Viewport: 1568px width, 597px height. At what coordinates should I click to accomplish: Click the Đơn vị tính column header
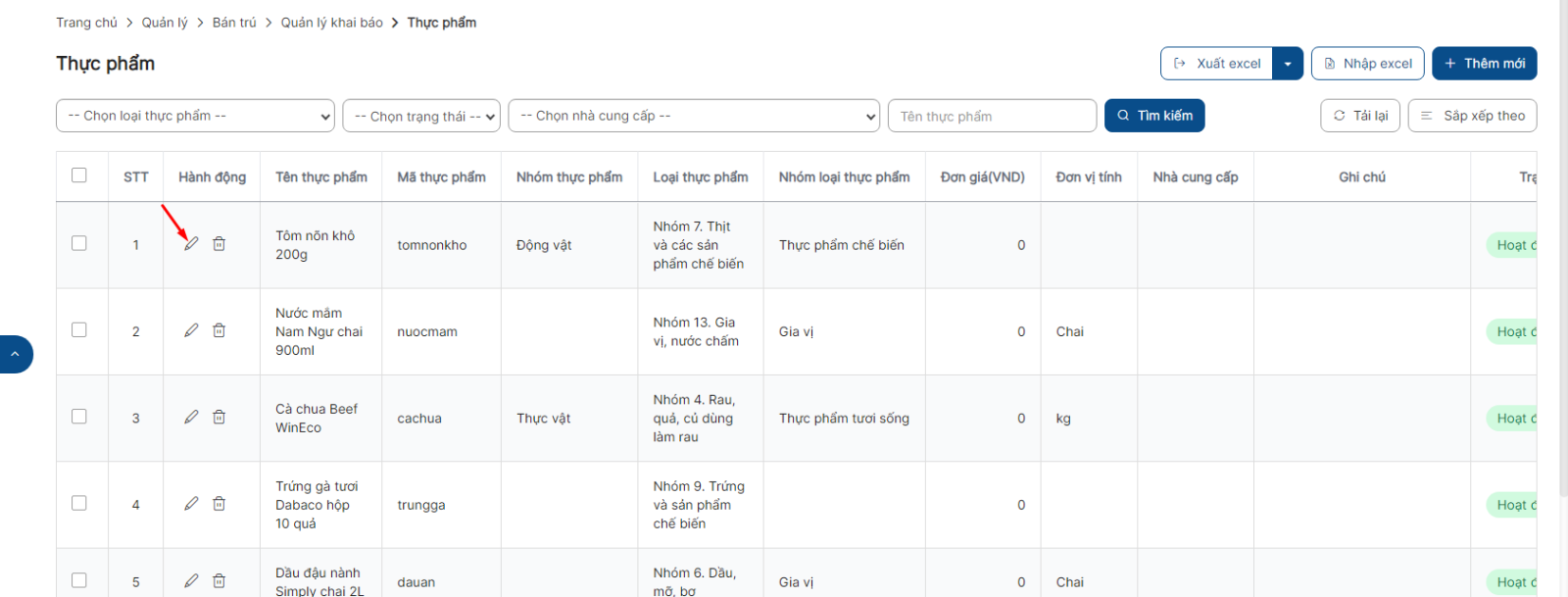[x=1089, y=177]
